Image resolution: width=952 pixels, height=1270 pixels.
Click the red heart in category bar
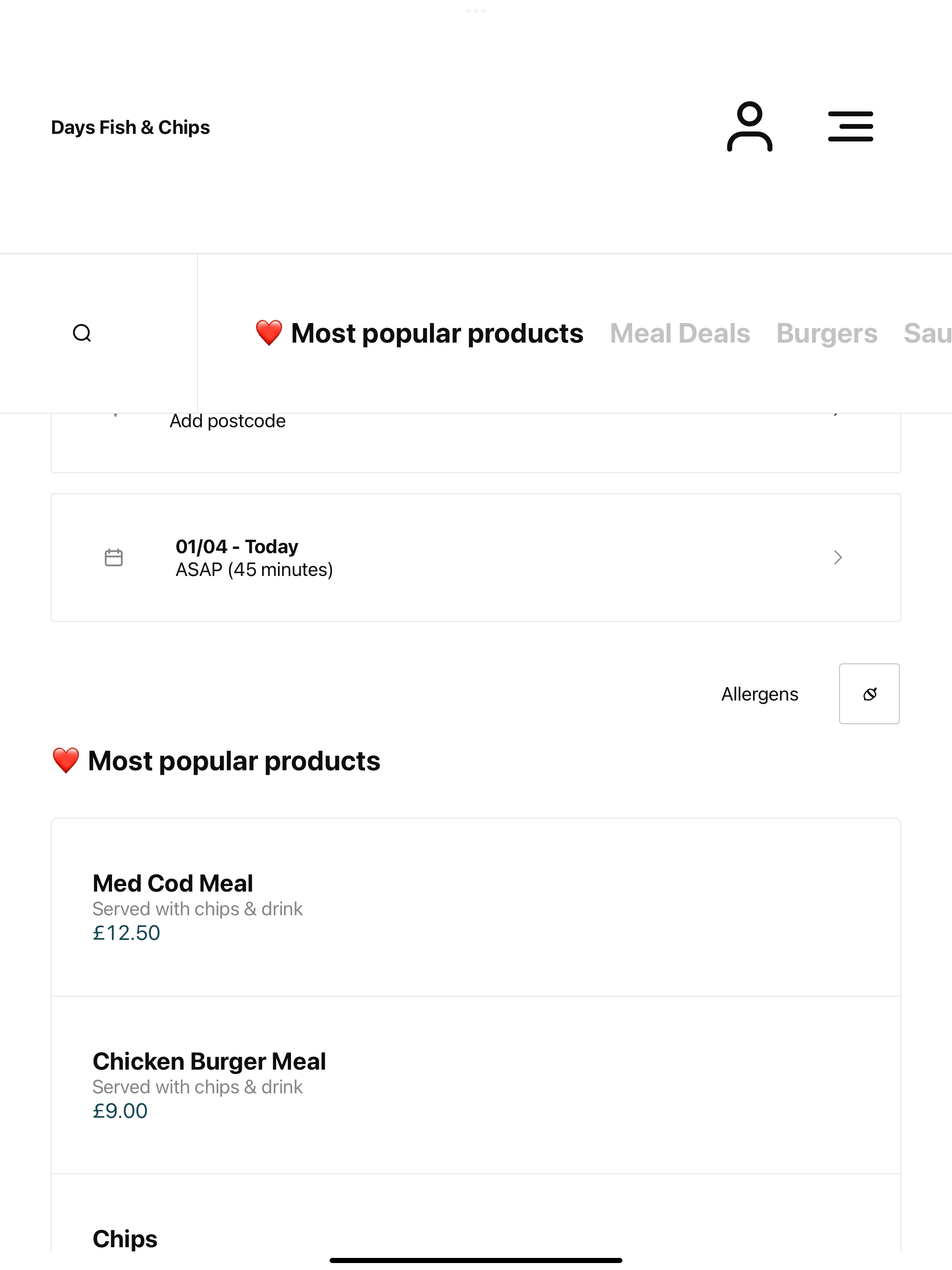point(269,333)
